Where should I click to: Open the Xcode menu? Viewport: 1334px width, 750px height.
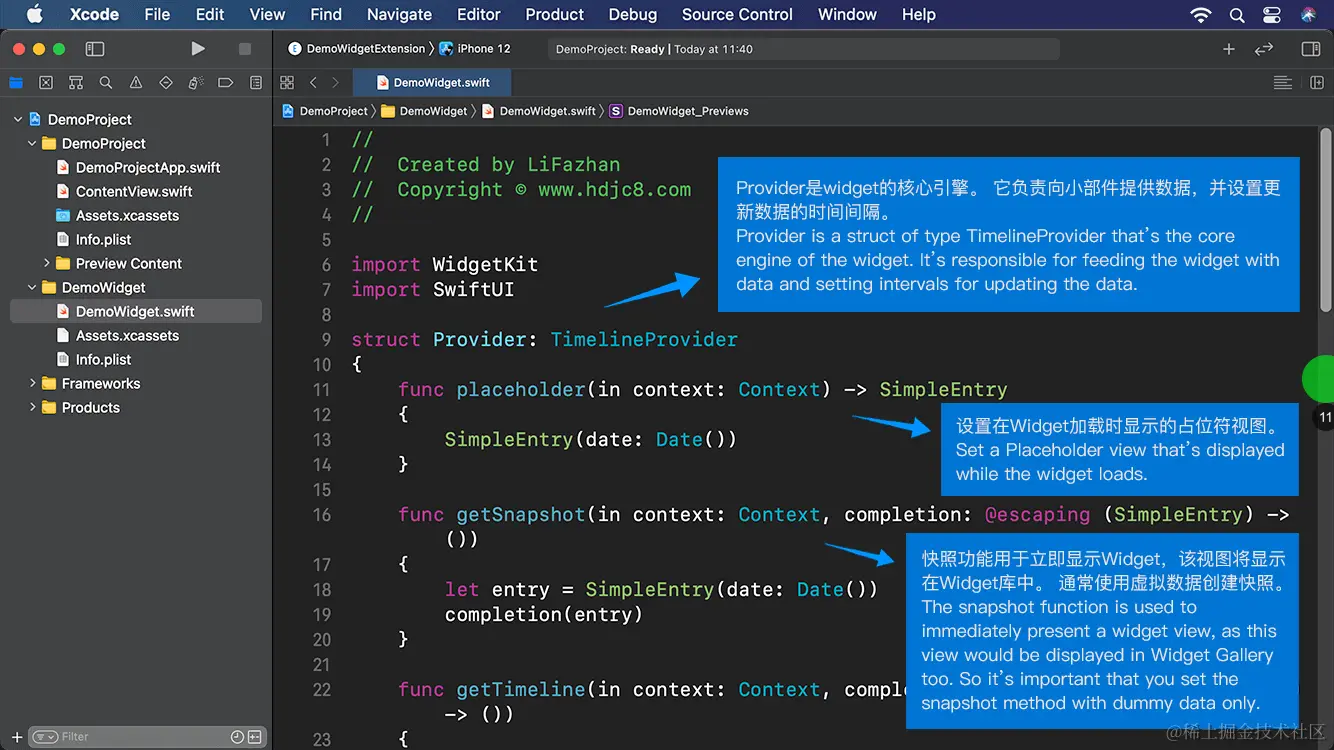(94, 14)
